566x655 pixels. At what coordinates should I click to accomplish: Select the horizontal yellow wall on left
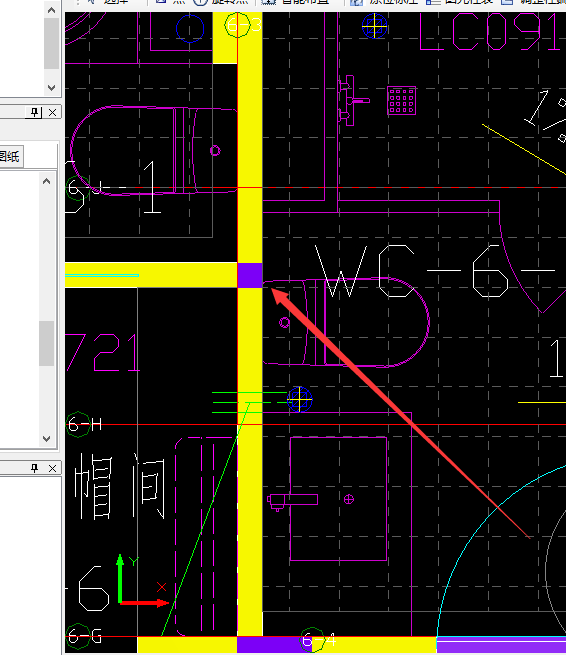(151, 275)
